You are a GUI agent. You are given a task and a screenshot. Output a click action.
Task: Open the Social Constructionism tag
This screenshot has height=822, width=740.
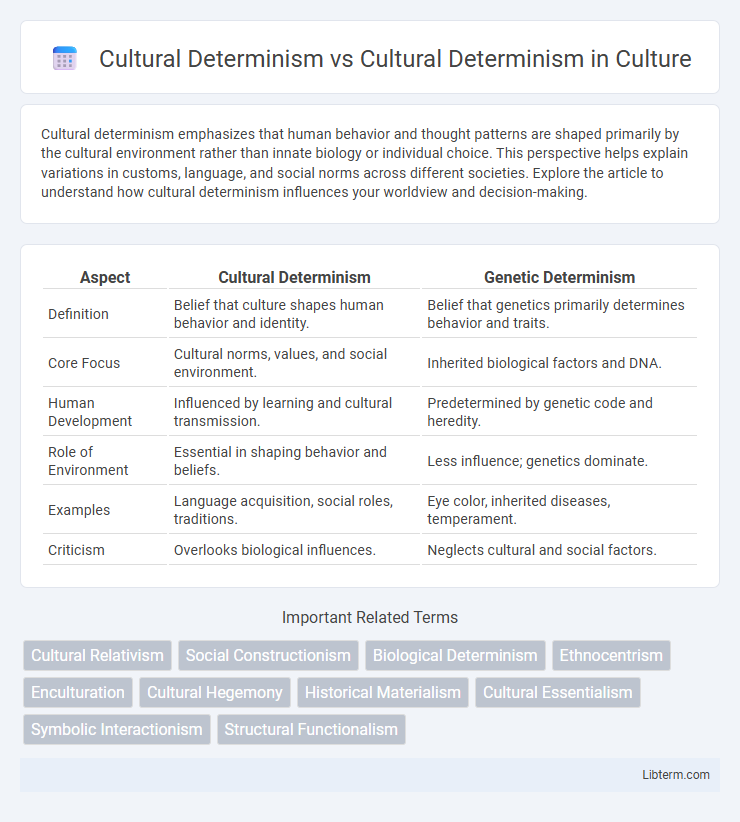pos(268,655)
